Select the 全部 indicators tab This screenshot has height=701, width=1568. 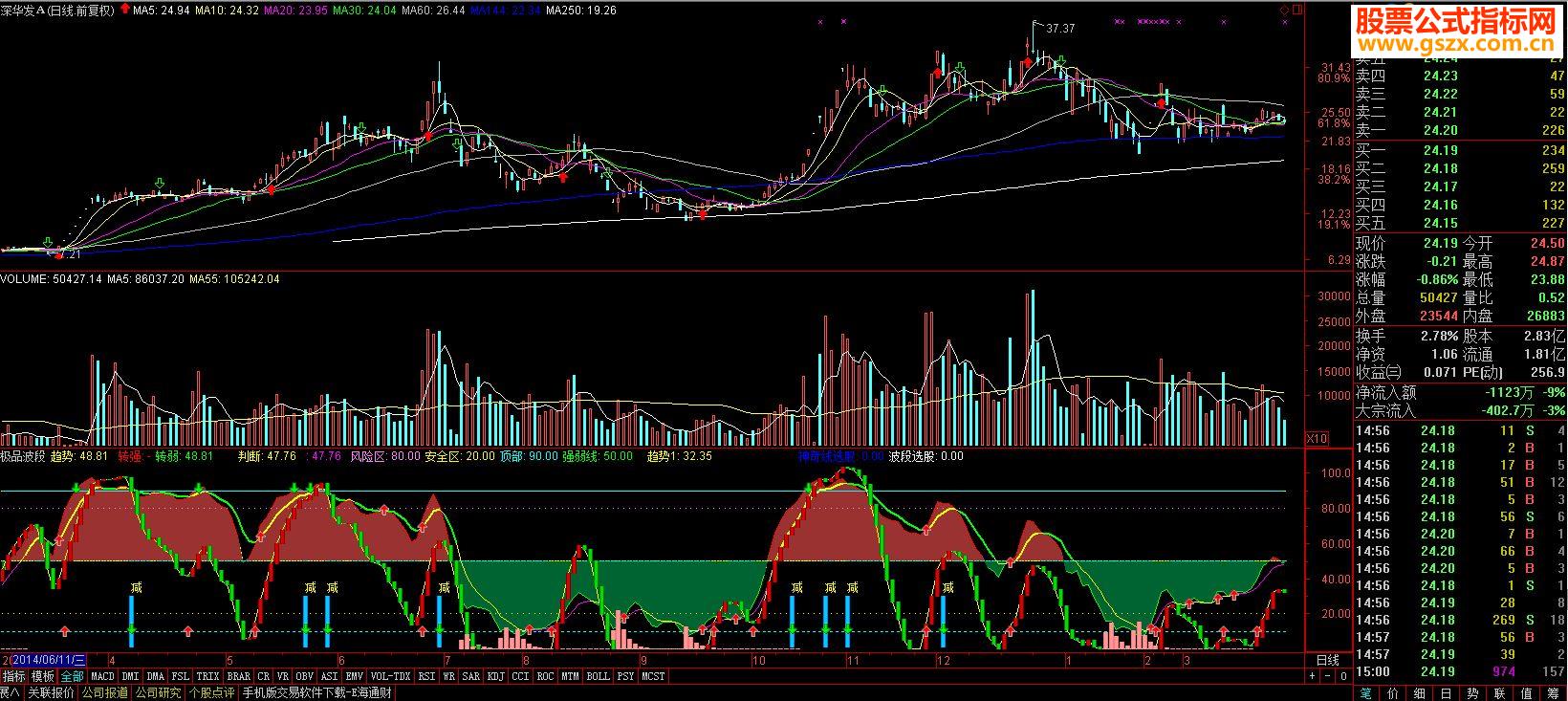[x=72, y=676]
